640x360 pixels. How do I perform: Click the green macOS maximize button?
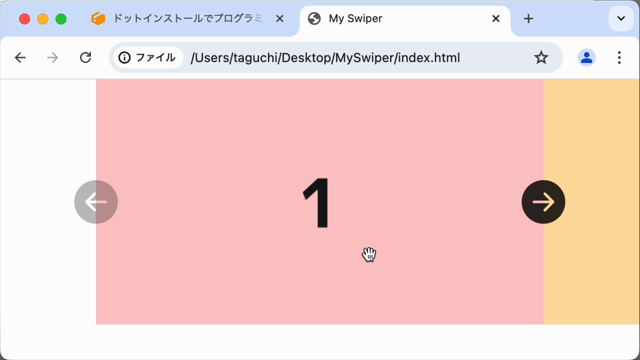pos(61,19)
